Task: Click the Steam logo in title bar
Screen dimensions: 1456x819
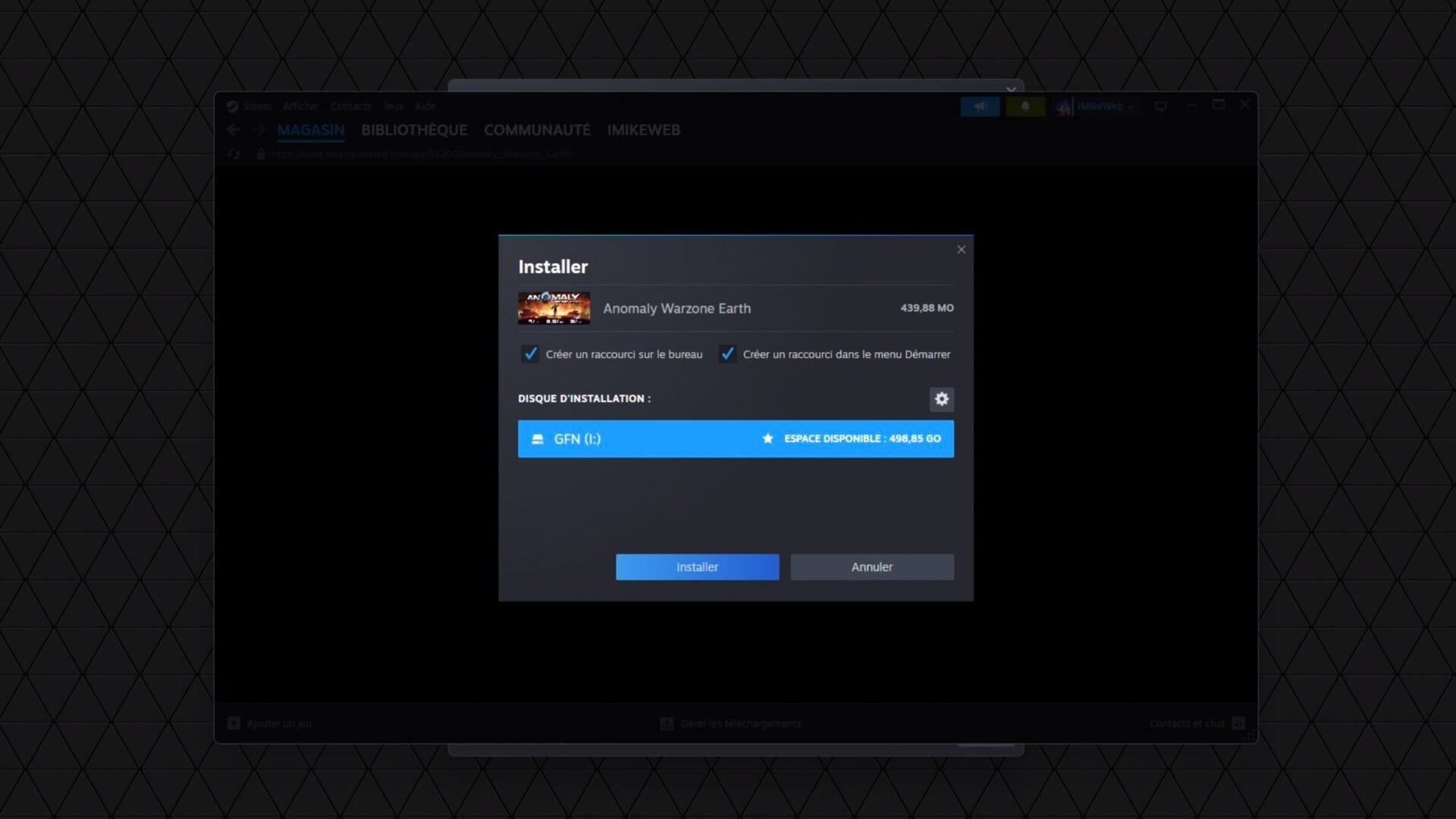Action: coord(232,106)
